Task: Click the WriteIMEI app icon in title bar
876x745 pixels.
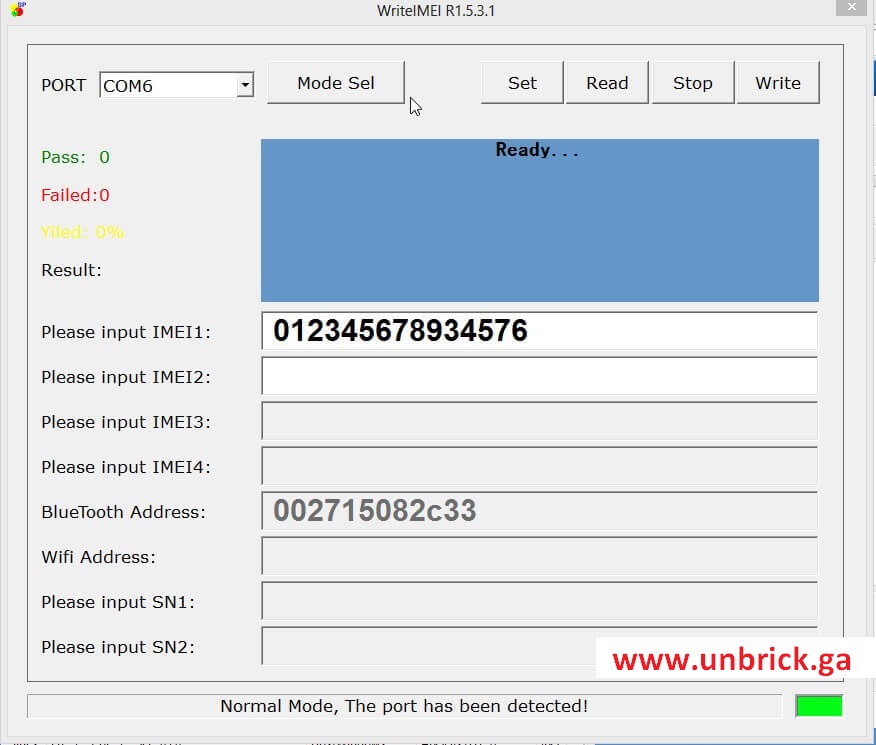Action: click(18, 8)
